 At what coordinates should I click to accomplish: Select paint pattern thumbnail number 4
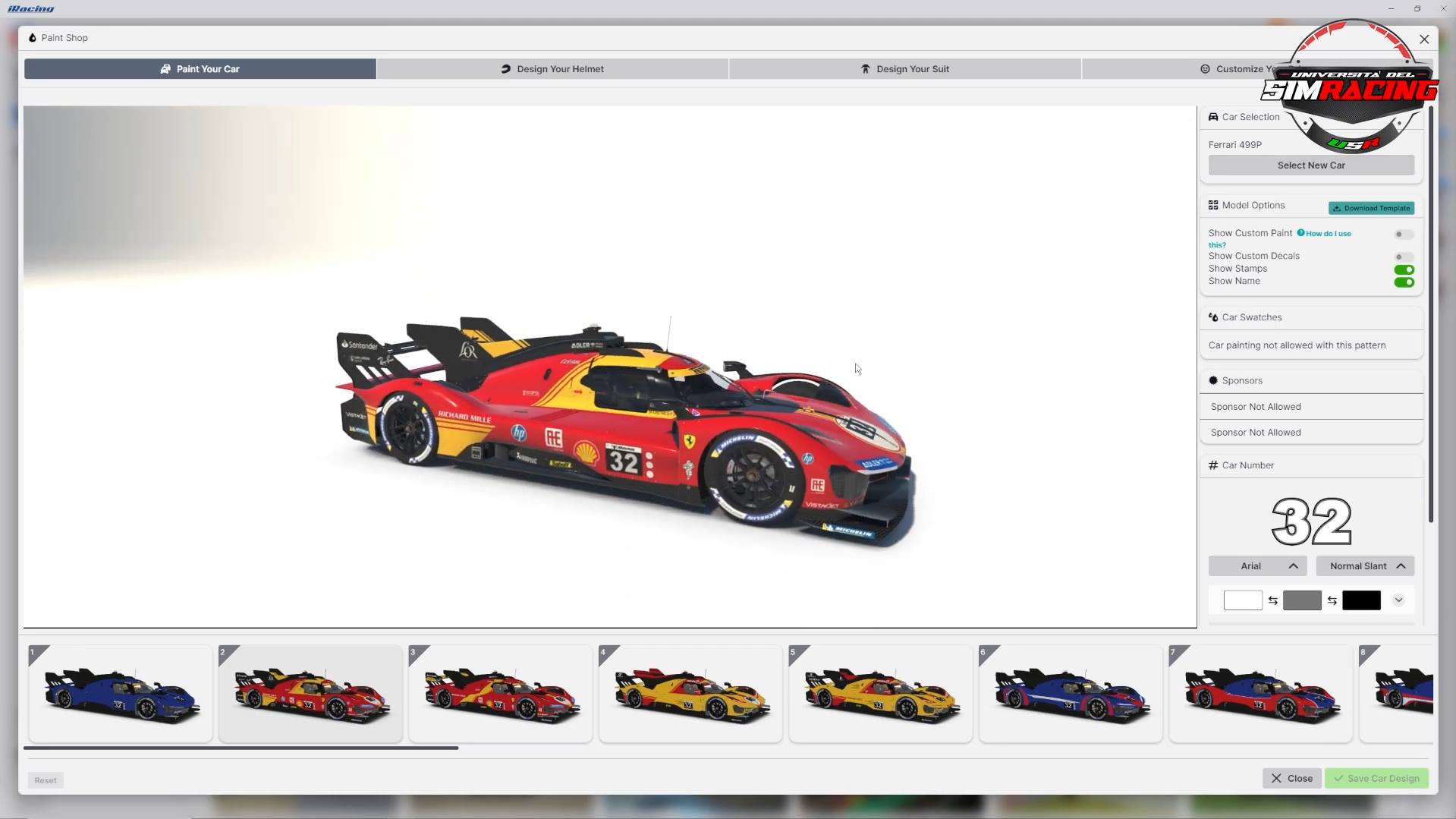click(690, 694)
